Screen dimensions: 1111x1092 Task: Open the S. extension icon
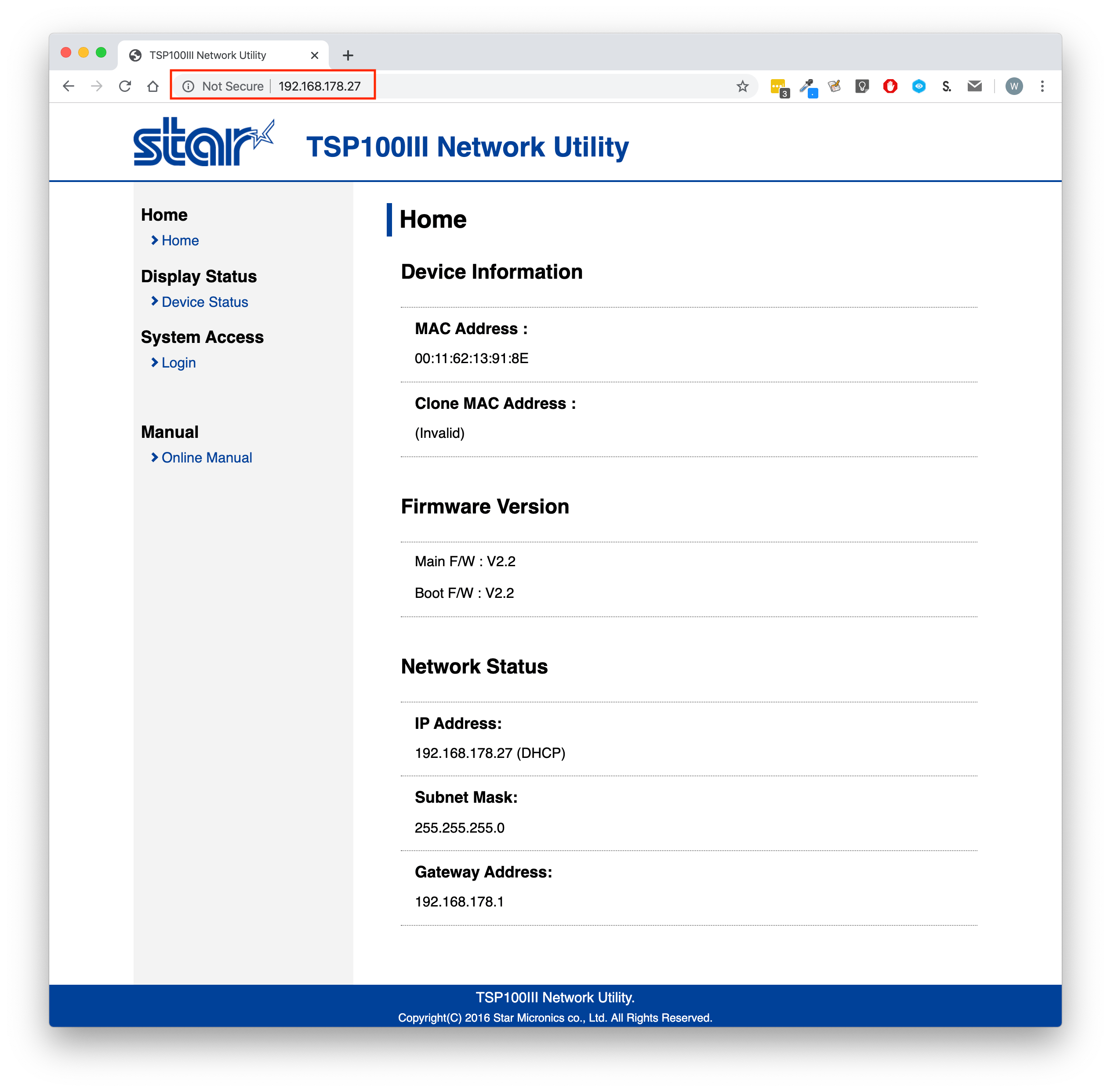point(947,86)
